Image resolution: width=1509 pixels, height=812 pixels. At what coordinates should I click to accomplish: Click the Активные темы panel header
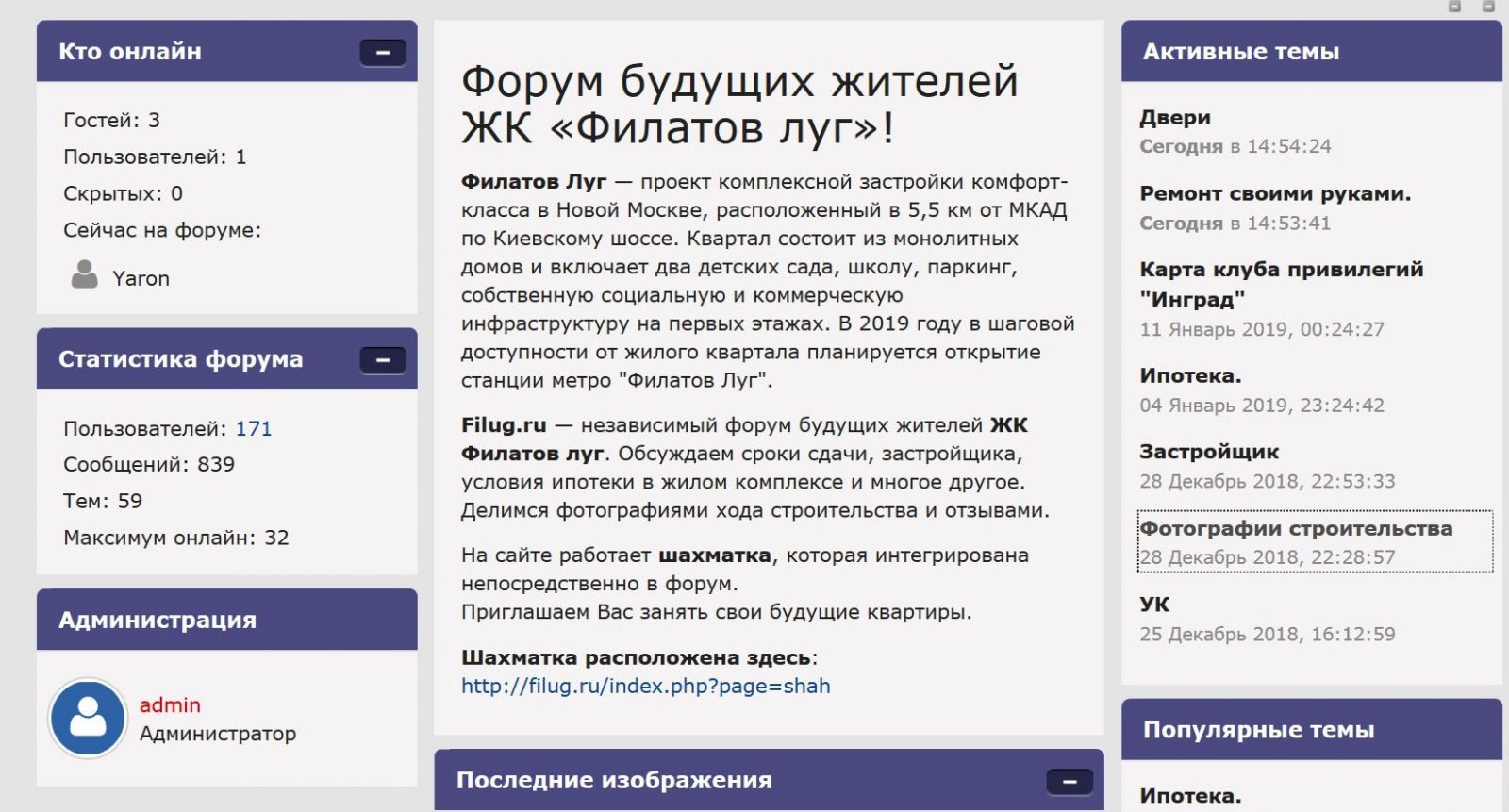pyautogui.click(x=1312, y=52)
